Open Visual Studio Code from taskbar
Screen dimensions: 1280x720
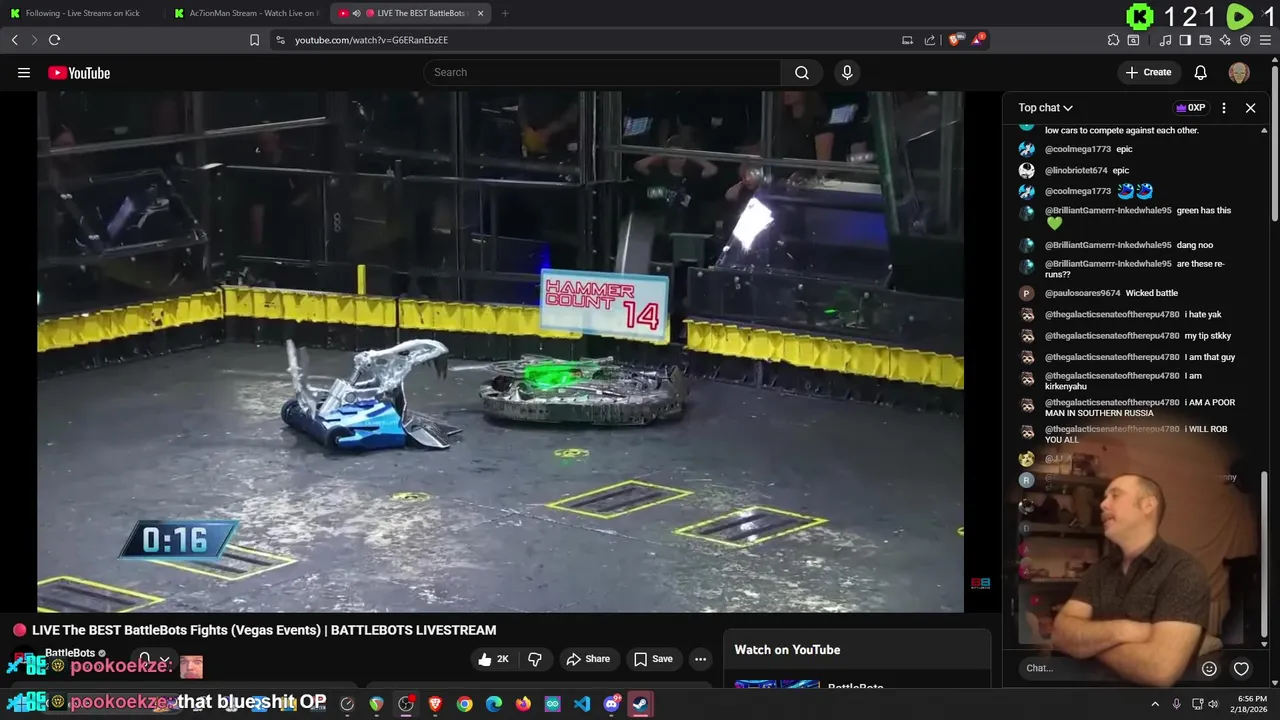582,704
